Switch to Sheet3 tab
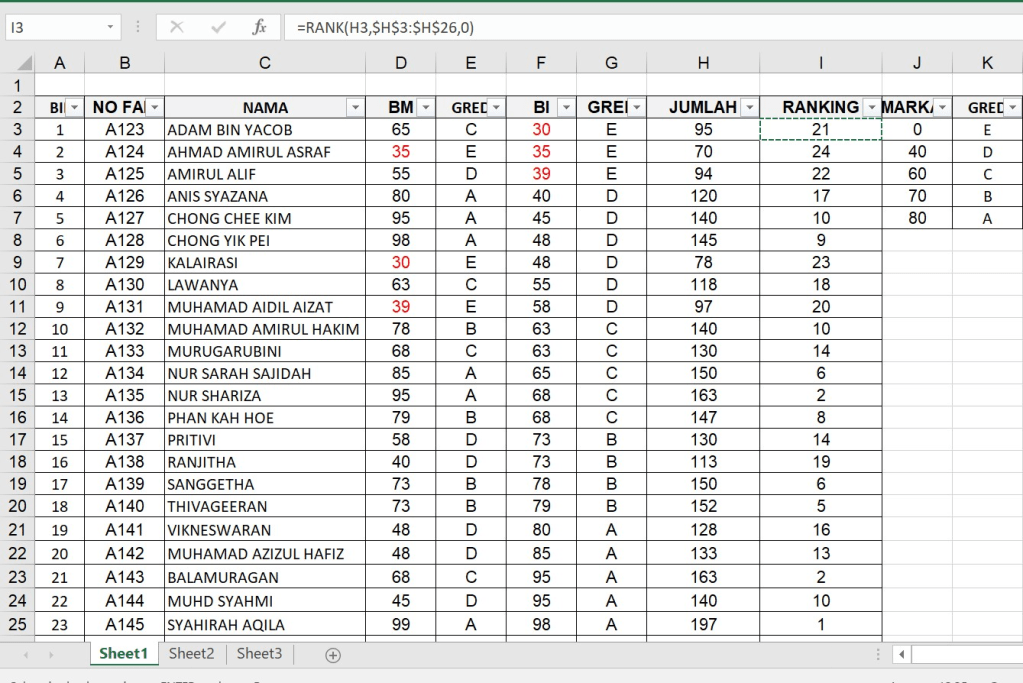Image resolution: width=1023 pixels, height=683 pixels. click(259, 654)
